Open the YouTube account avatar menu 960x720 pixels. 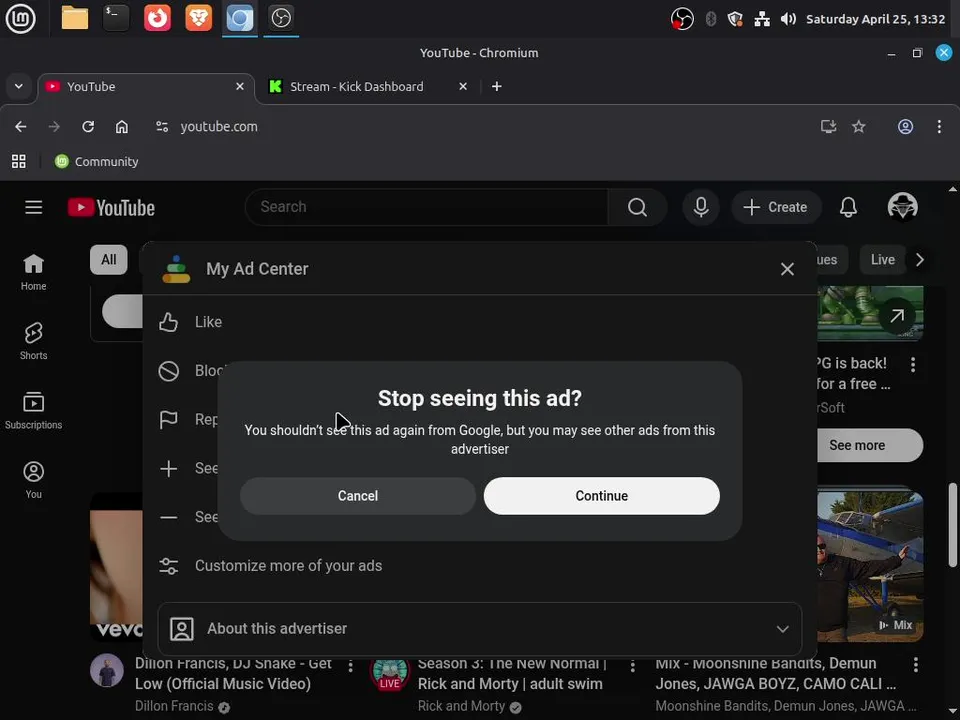(x=902, y=206)
